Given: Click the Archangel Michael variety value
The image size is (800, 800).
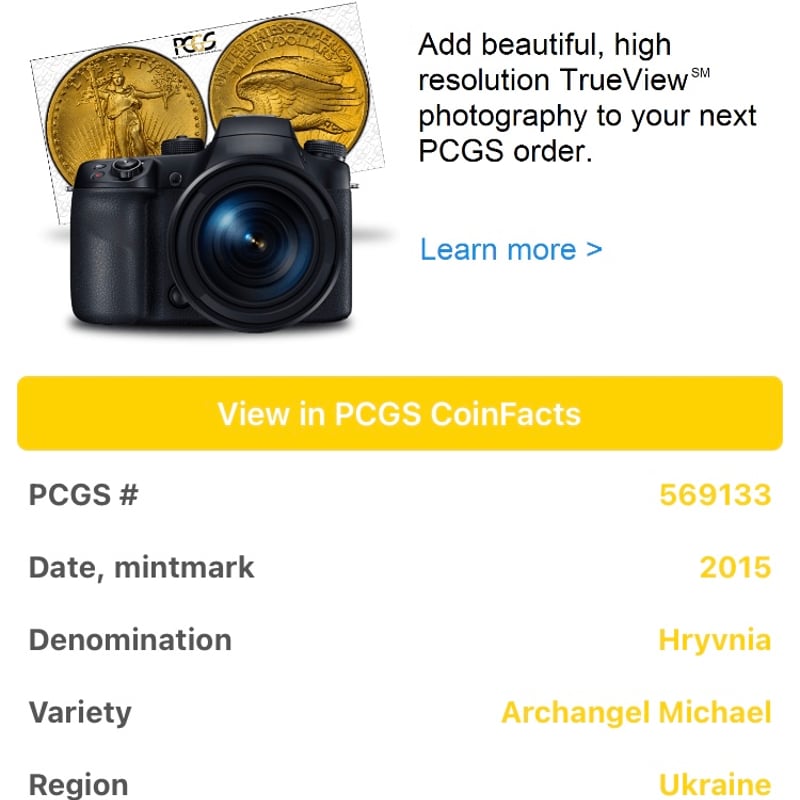Looking at the screenshot, I should click(637, 712).
